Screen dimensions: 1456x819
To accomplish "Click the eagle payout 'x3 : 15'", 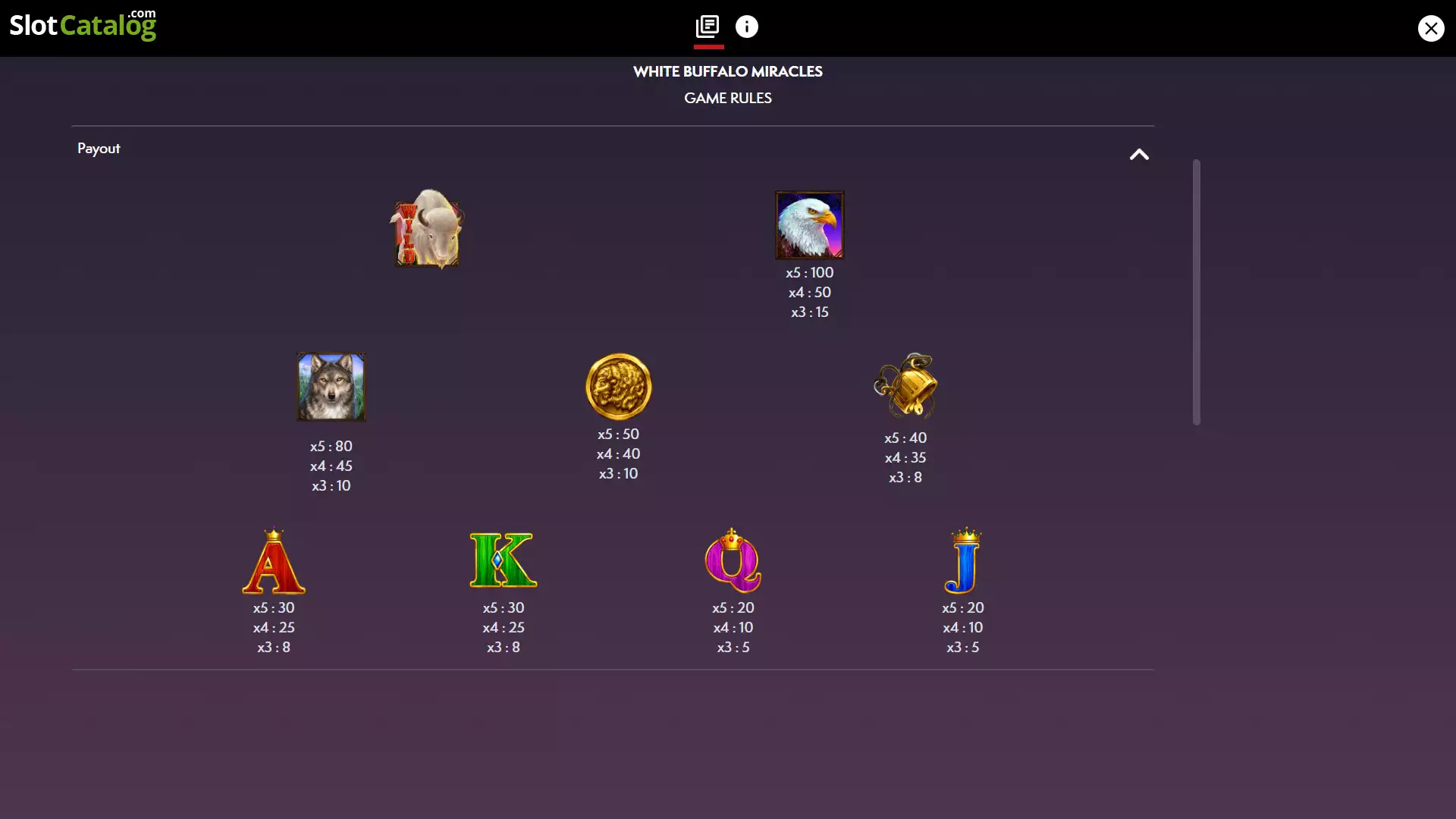I will 810,312.
